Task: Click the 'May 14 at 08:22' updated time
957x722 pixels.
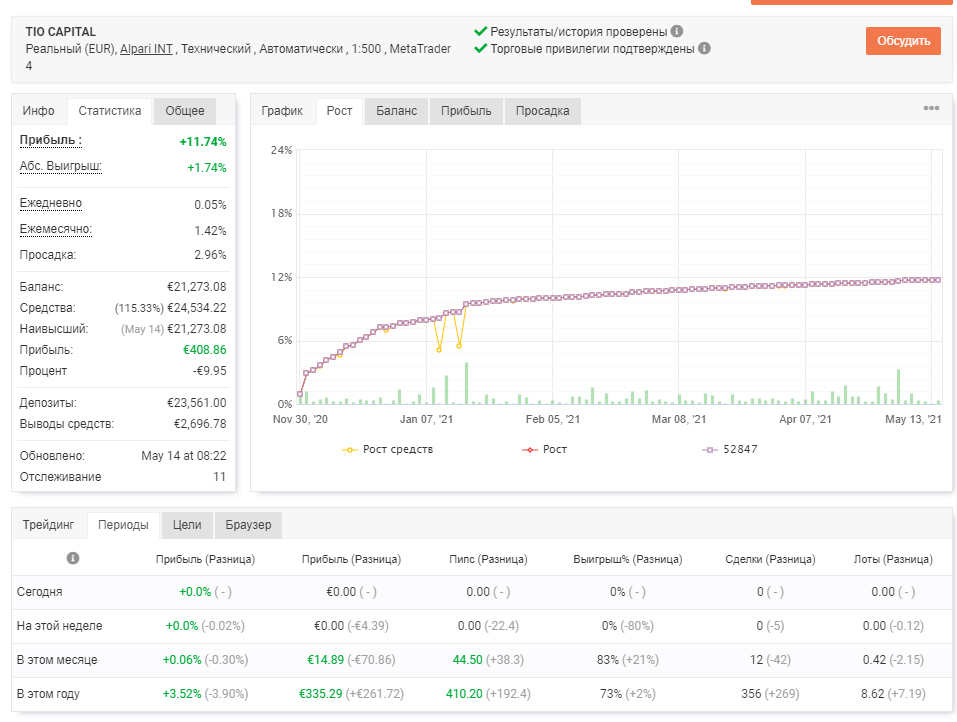Action: (184, 457)
